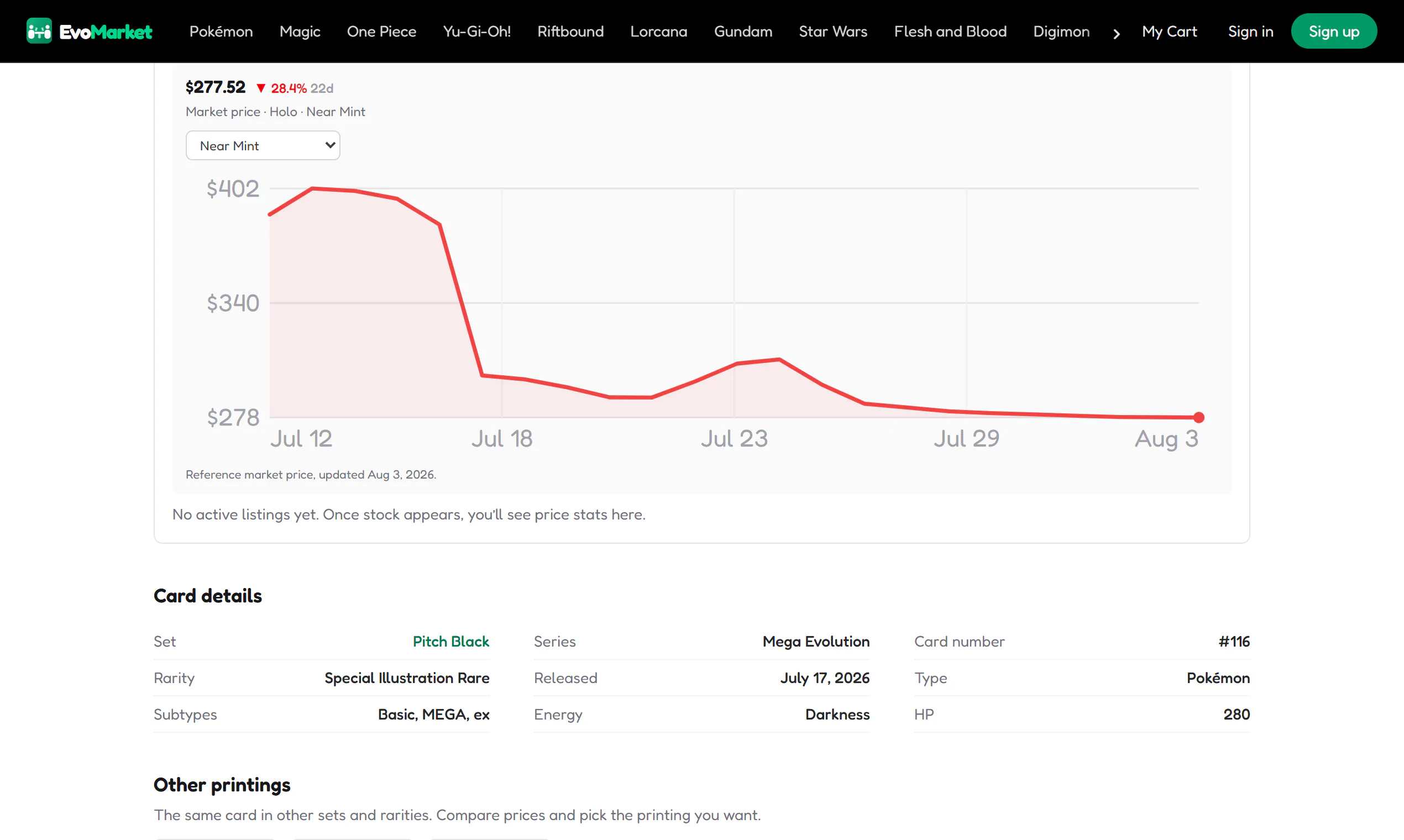The height and width of the screenshot is (840, 1404).
Task: Open the Near Mint condition dropdown
Action: tap(263, 145)
